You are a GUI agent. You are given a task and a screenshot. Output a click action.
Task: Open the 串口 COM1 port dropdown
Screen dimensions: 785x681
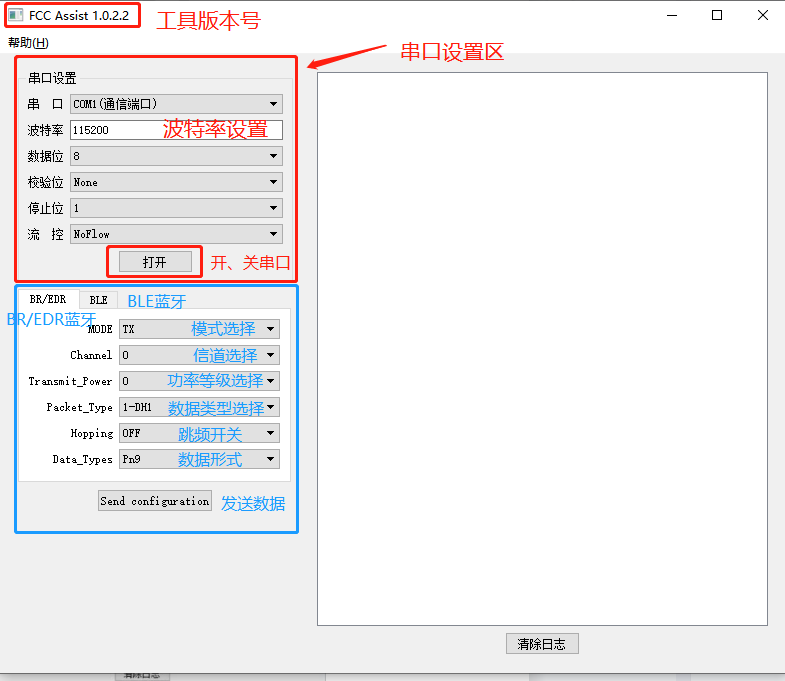coord(176,104)
